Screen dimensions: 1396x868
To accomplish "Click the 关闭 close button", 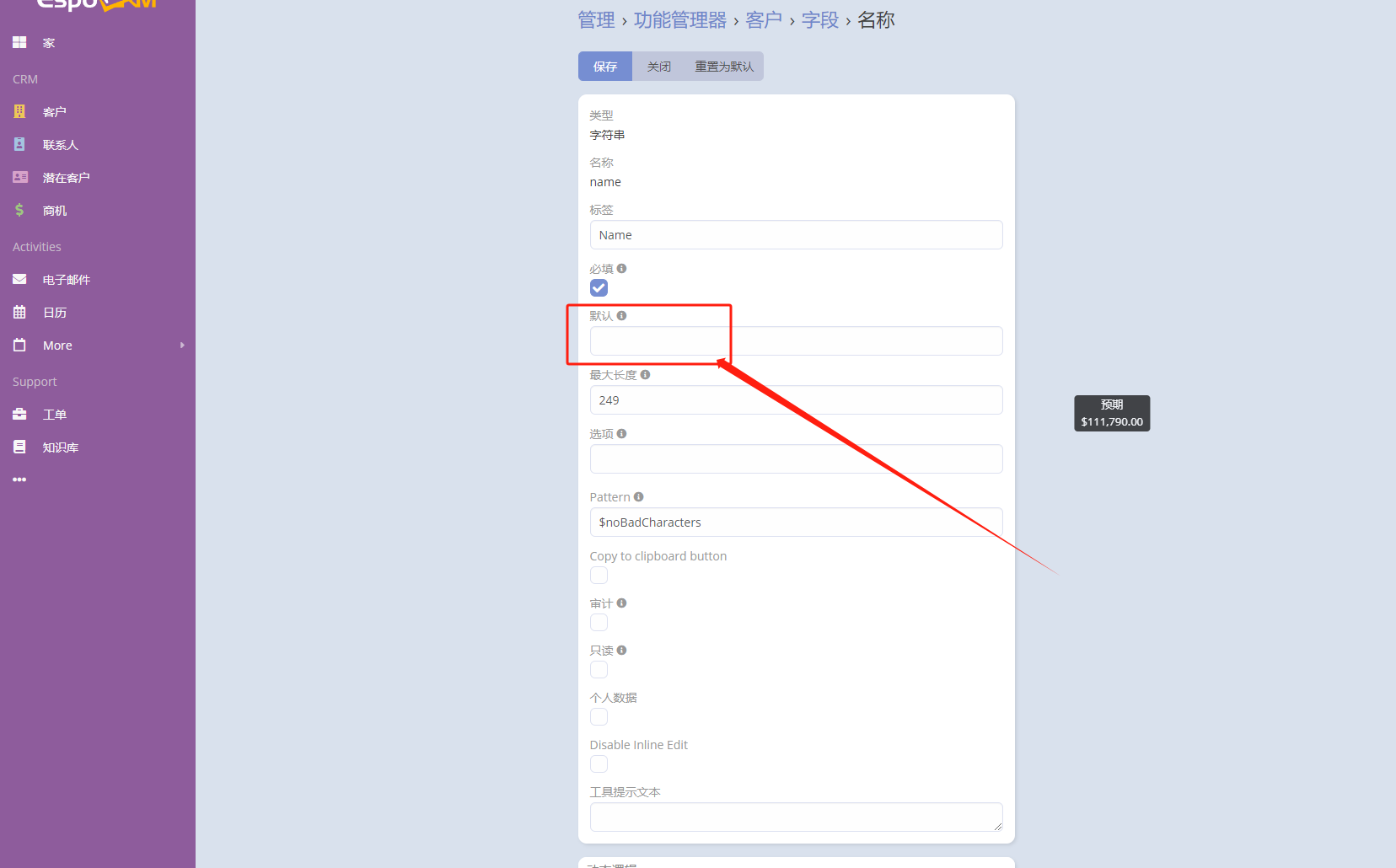I will (x=659, y=66).
